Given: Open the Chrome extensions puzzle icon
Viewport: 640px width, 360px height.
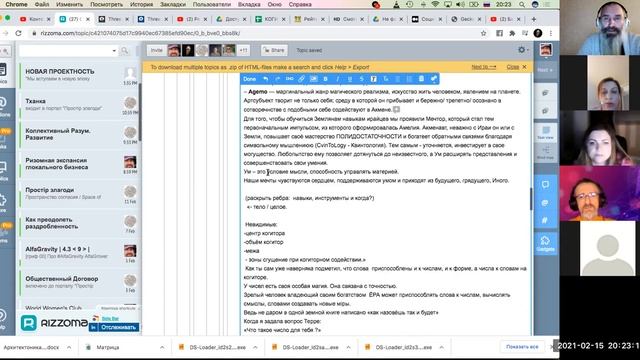Looking at the screenshot, I should point(512,33).
